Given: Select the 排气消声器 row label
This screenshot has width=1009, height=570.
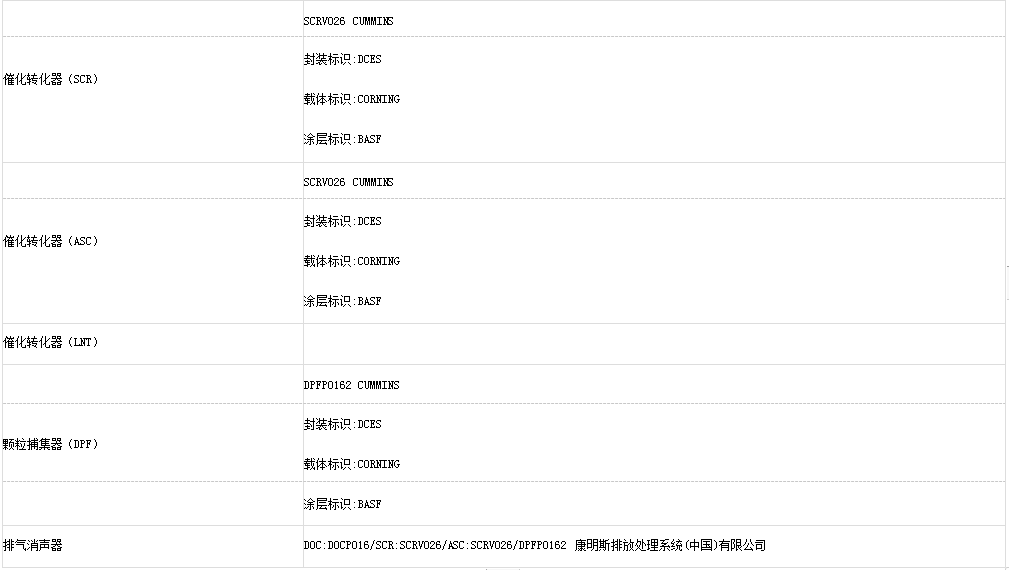Looking at the screenshot, I should pos(33,545).
